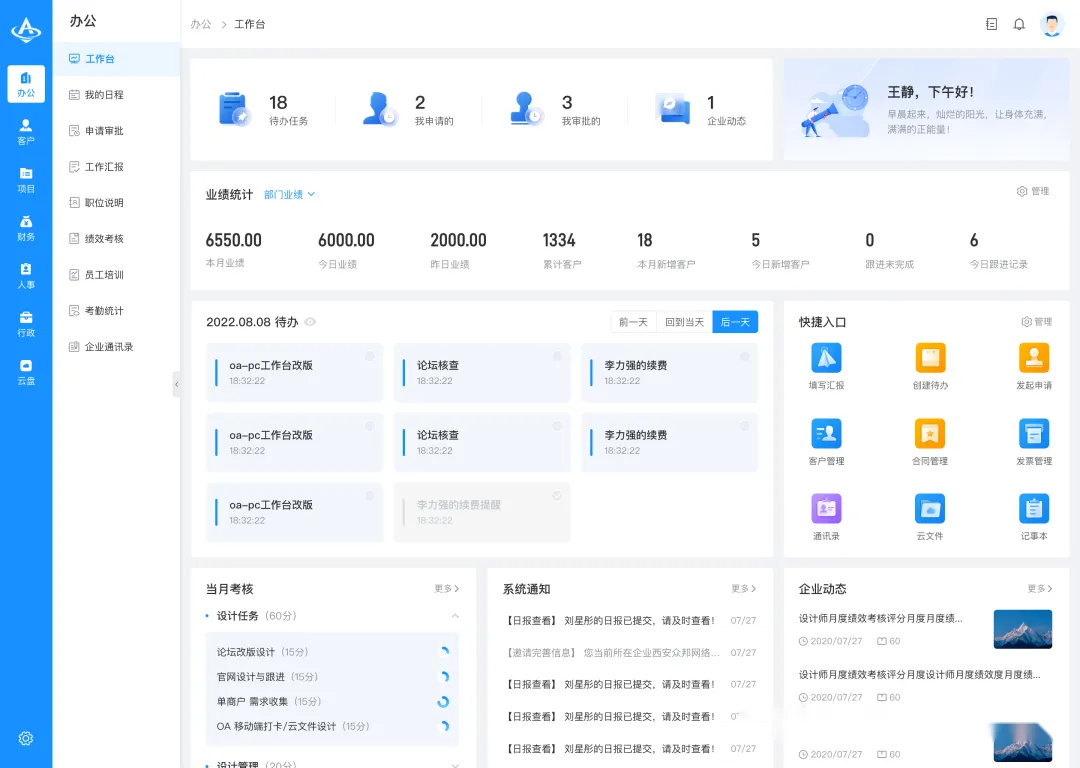The width and height of the screenshot is (1080, 768).
Task: Collapse the 设计任务 (60分) section
Action: pos(455,616)
